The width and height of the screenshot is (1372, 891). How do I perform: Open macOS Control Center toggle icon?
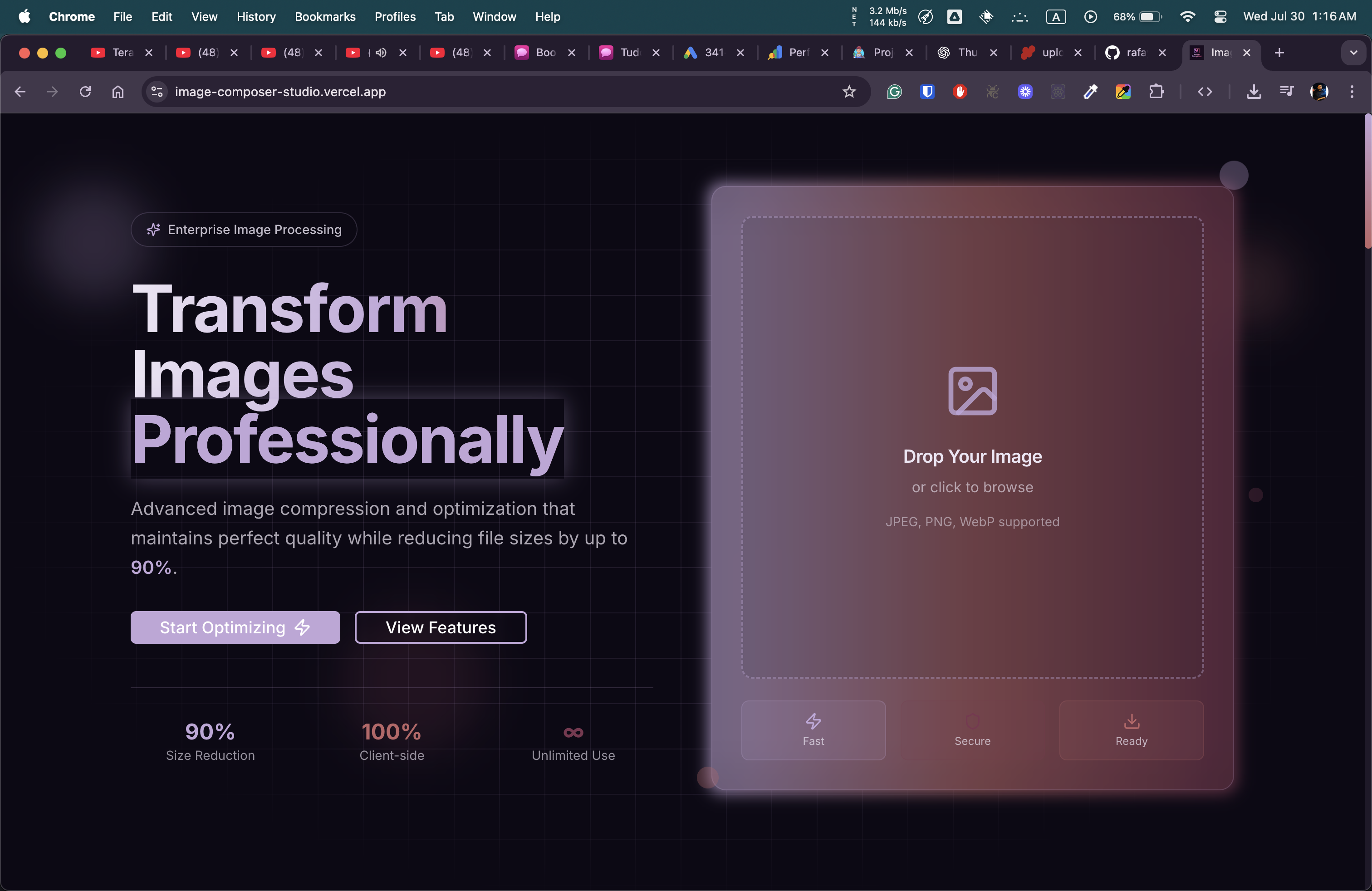[1220, 17]
